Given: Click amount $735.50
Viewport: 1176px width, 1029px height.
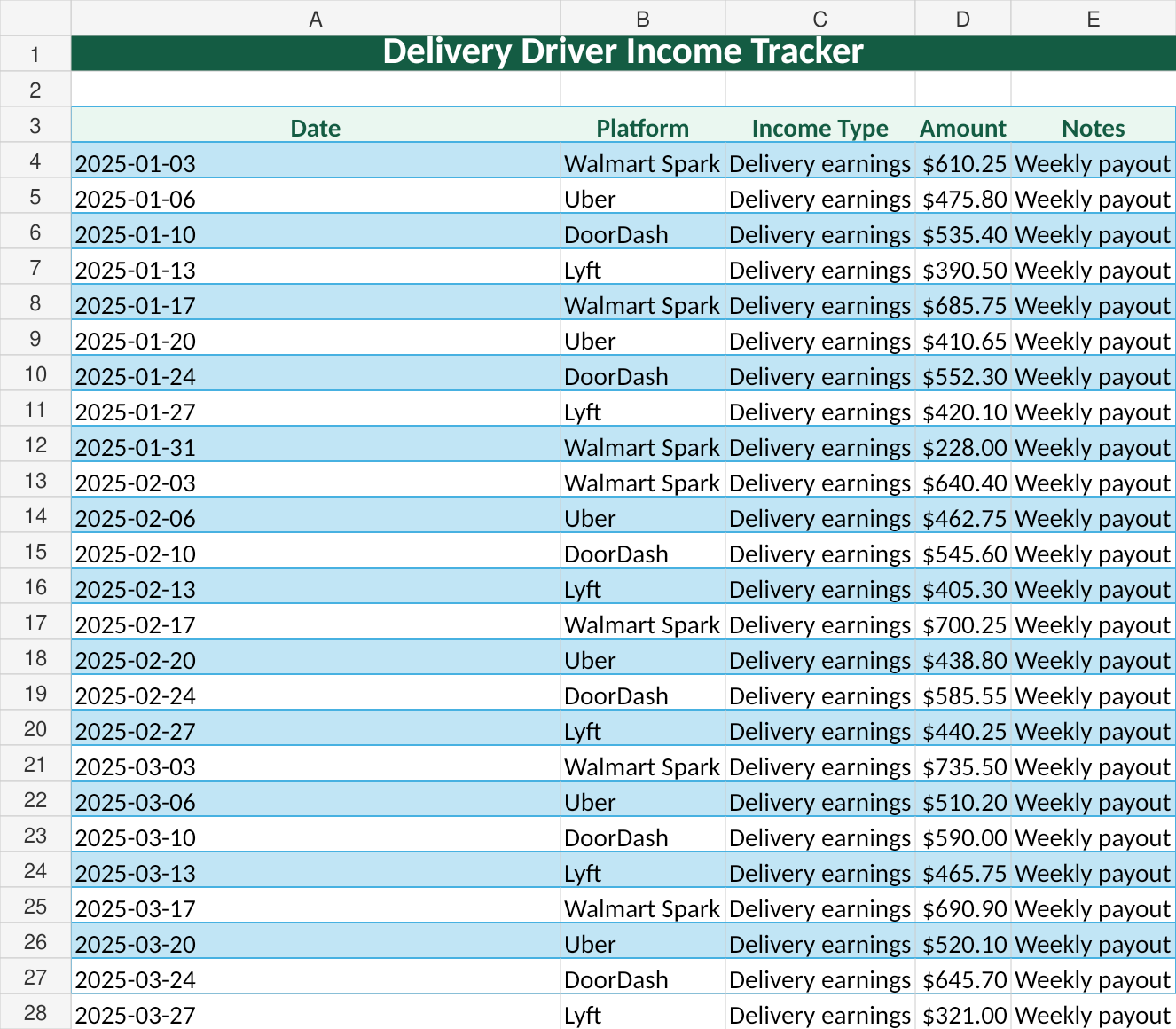Looking at the screenshot, I should [963, 764].
